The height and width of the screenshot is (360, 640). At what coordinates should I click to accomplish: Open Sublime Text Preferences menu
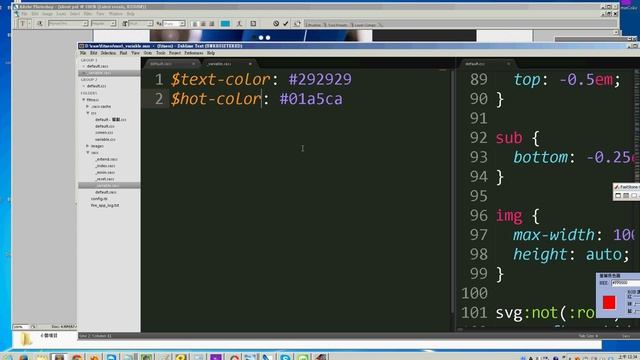(193, 53)
